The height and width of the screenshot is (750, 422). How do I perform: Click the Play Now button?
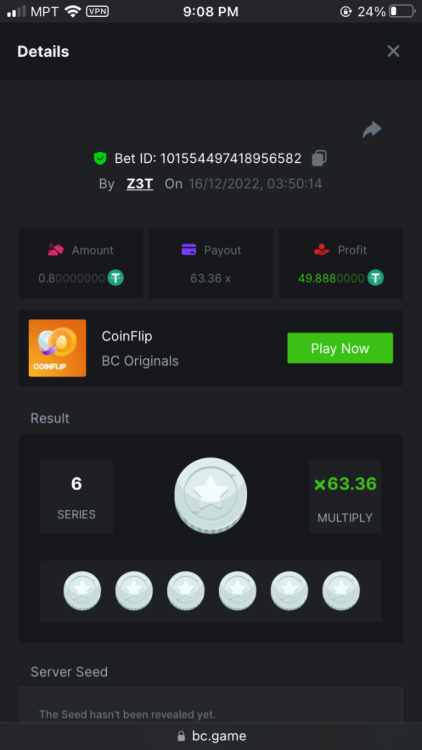[x=340, y=348]
